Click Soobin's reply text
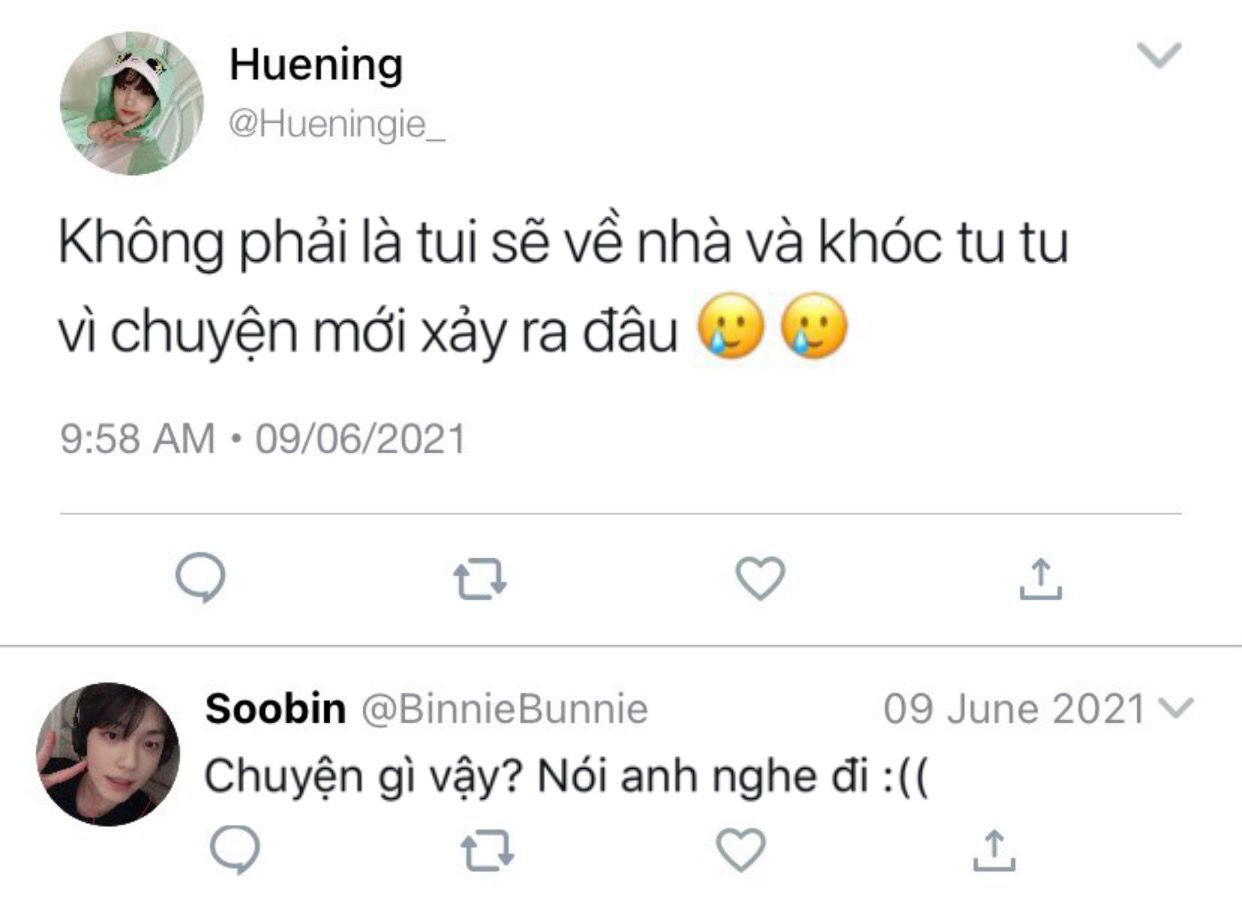This screenshot has width=1242, height=900. click(567, 777)
